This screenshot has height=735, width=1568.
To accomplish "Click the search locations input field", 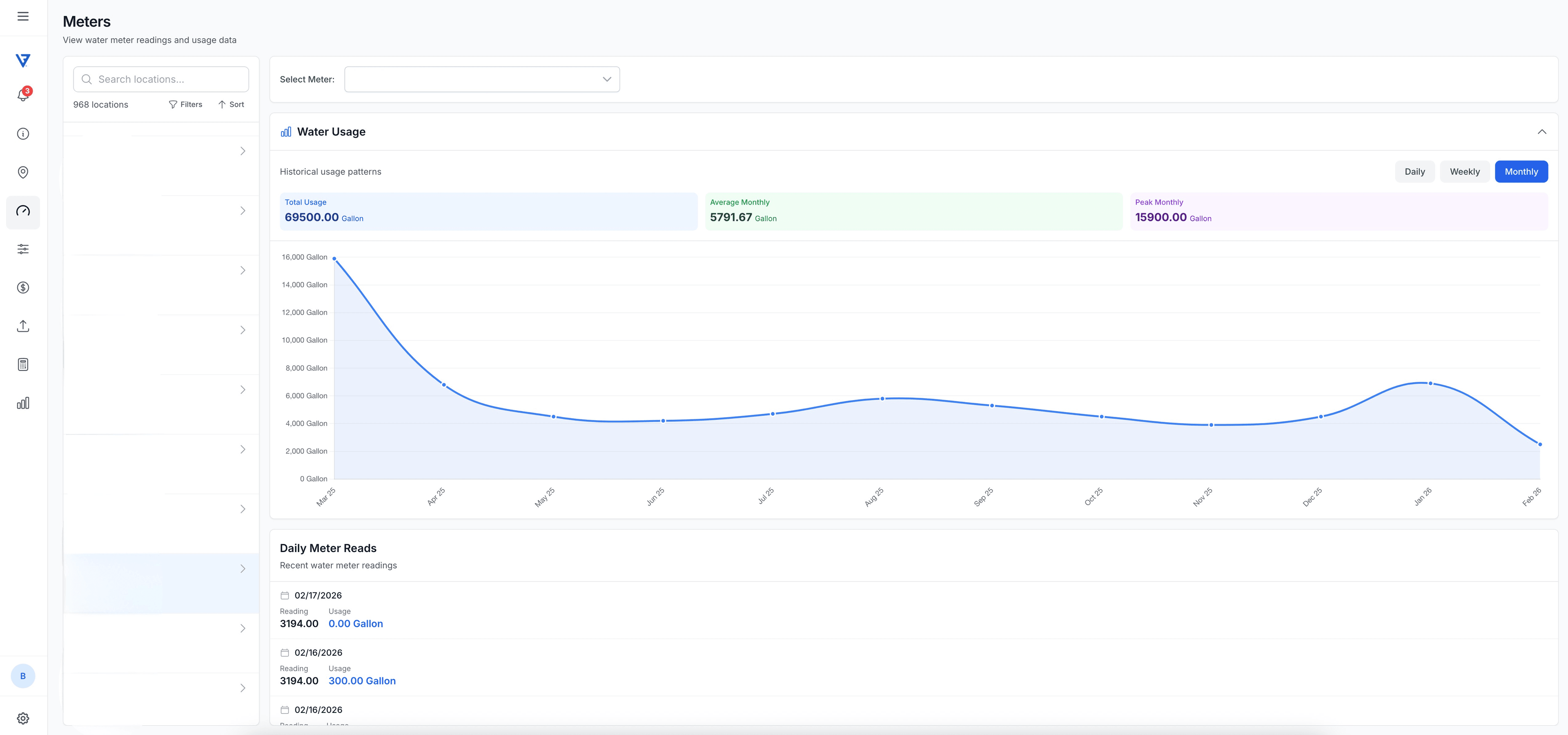I will (x=160, y=79).
